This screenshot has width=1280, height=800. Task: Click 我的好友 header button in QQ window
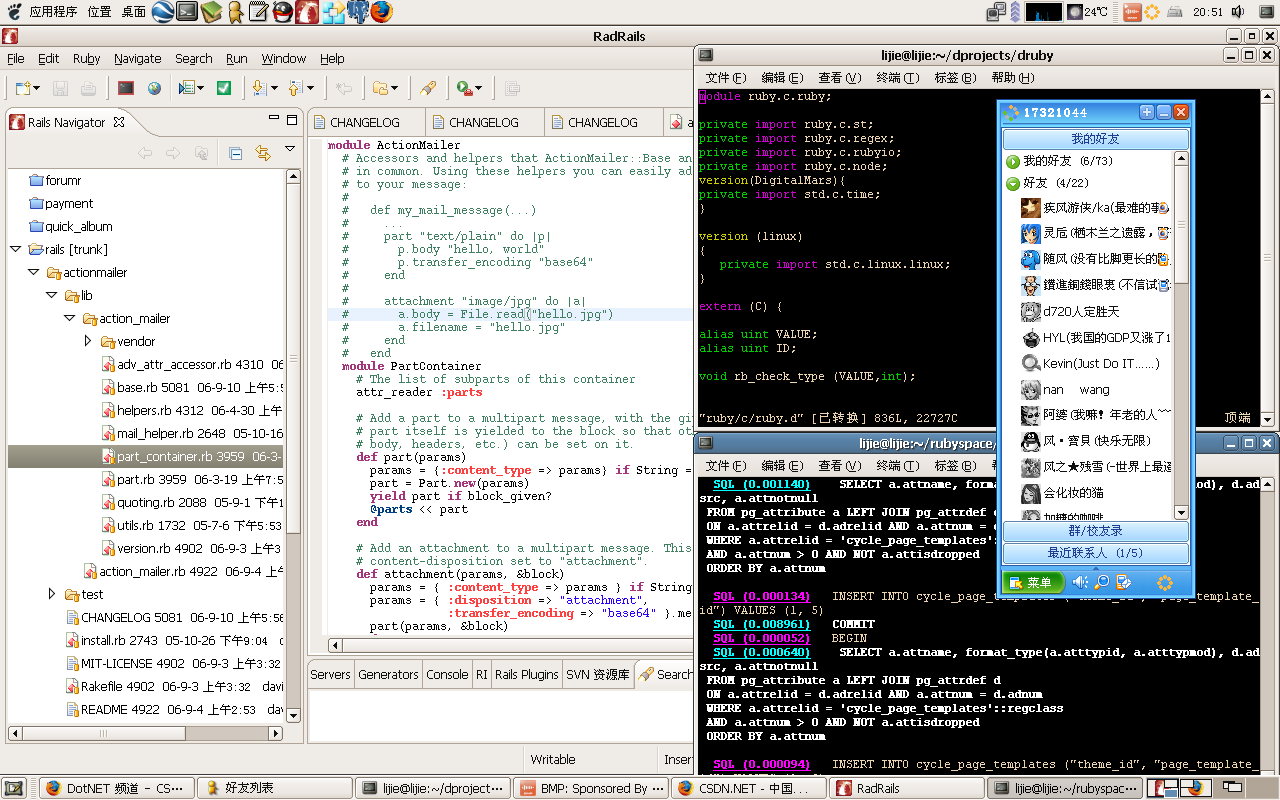(x=1096, y=138)
